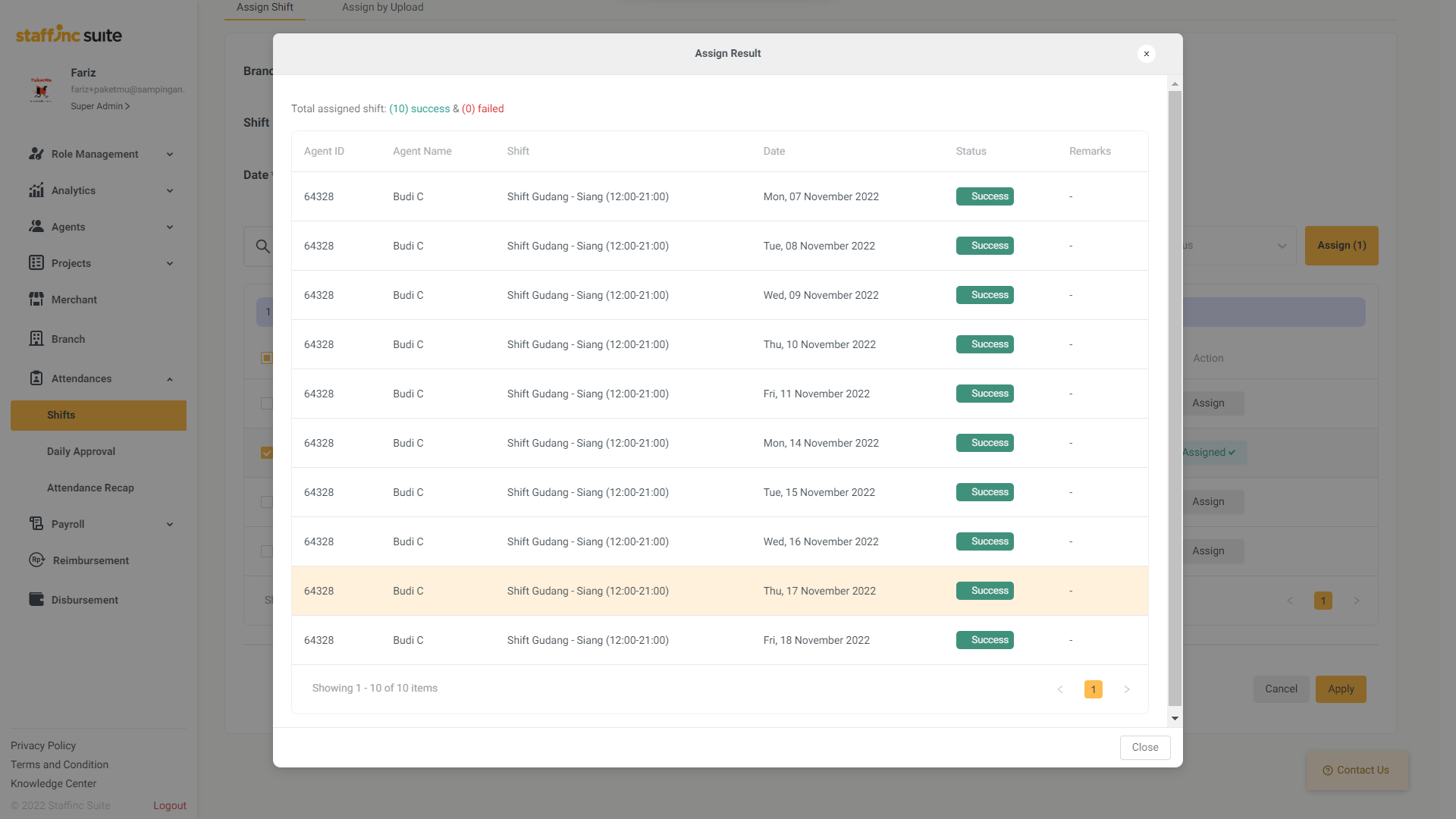The width and height of the screenshot is (1456, 819).
Task: Click the Agents people icon
Action: click(x=36, y=226)
